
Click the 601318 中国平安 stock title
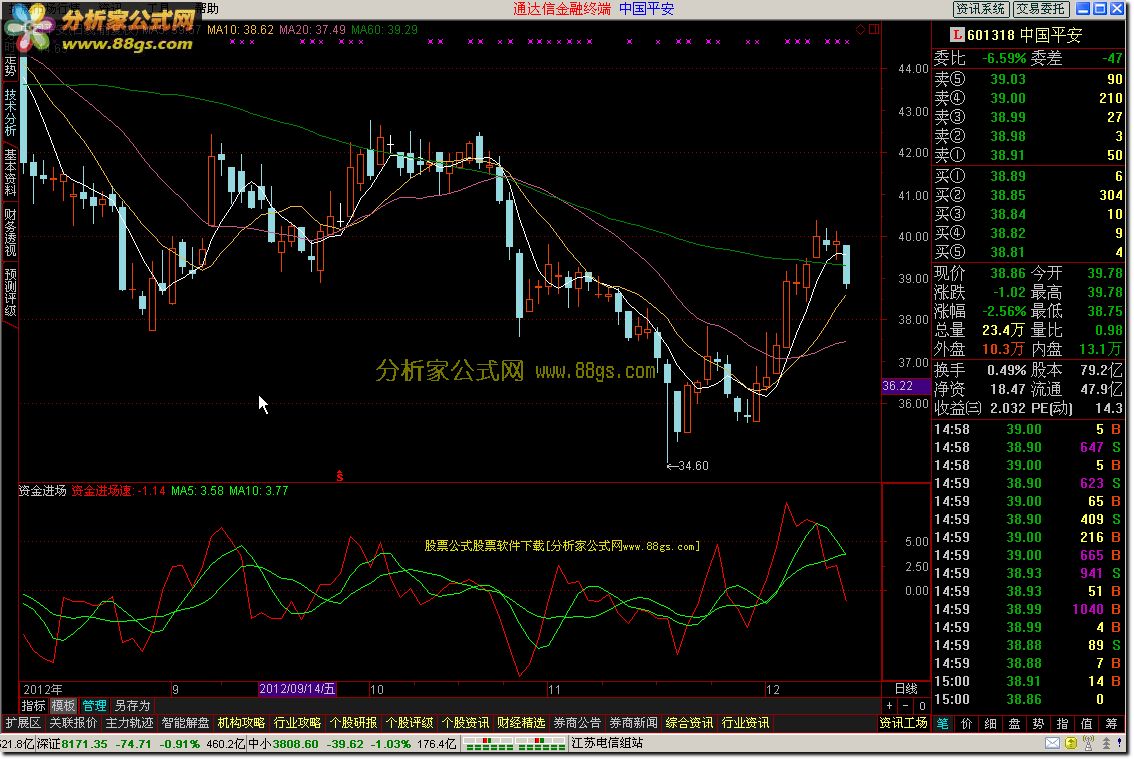1024,35
